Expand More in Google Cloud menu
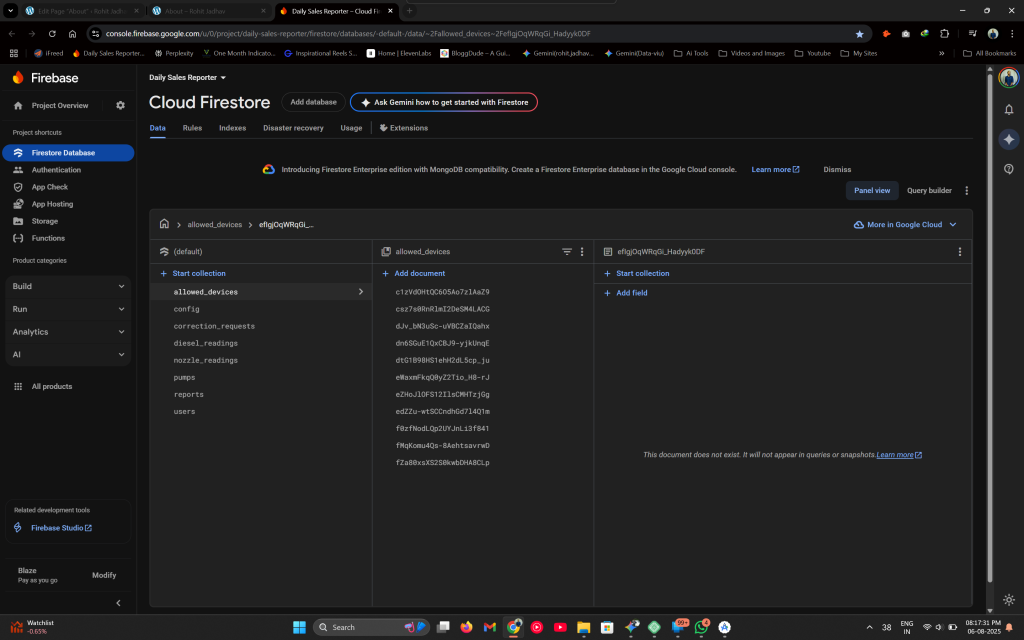Screen dimensions: 1024x640 (x=905, y=225)
